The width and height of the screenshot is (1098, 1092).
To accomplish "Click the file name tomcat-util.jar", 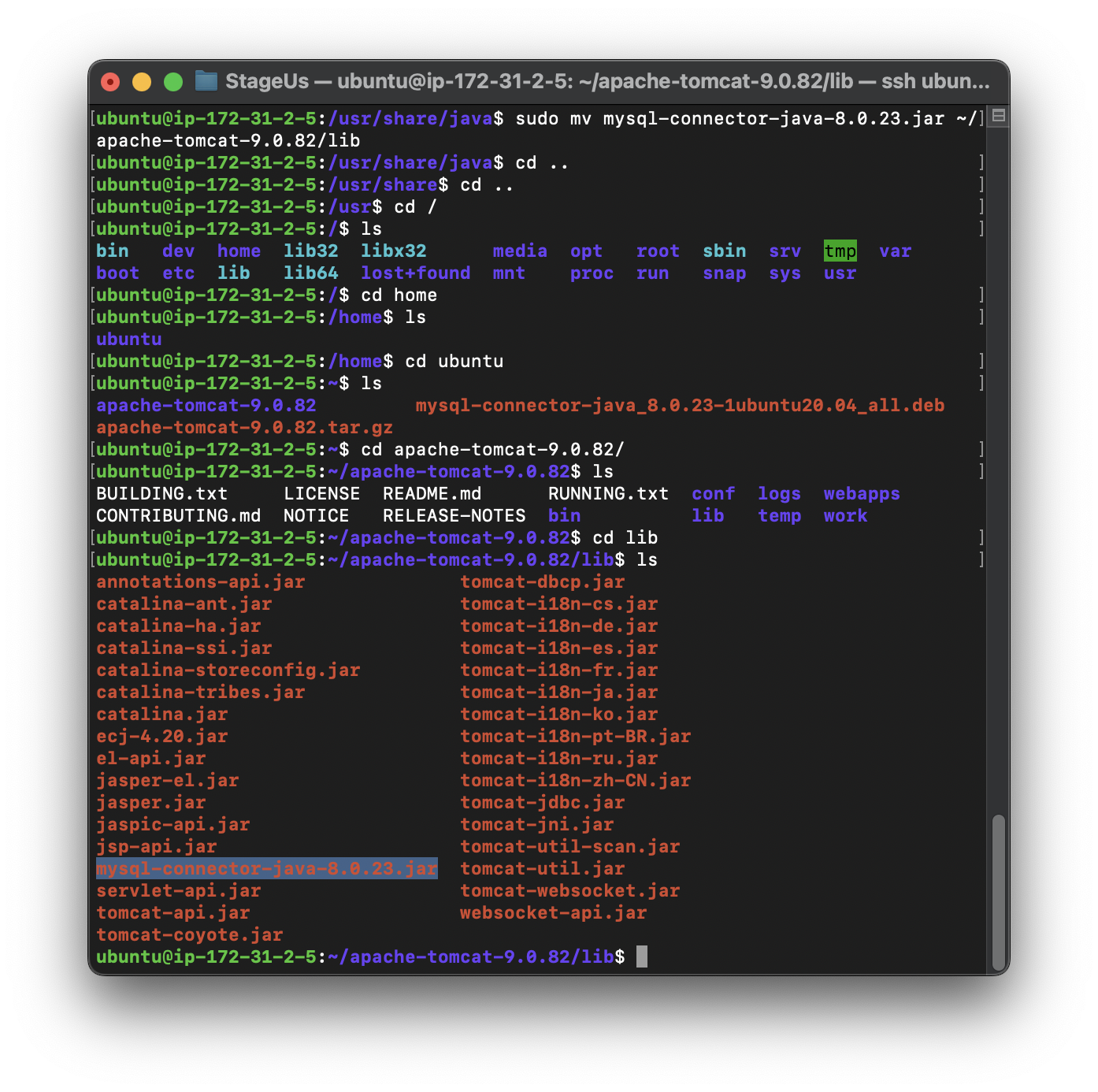I will (543, 869).
